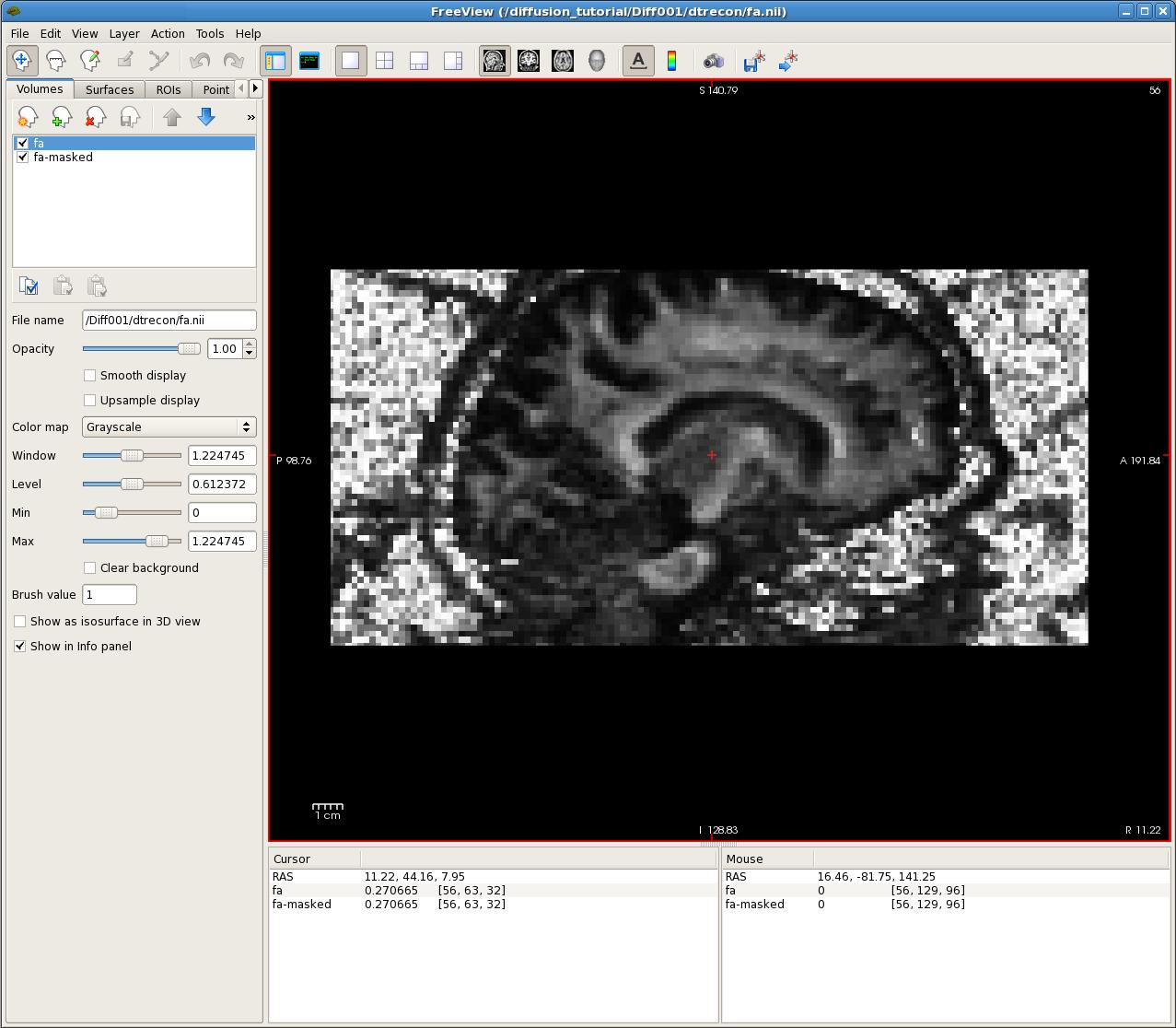Switch to the coronal view
Screen dimensions: 1176x1028
tap(529, 61)
